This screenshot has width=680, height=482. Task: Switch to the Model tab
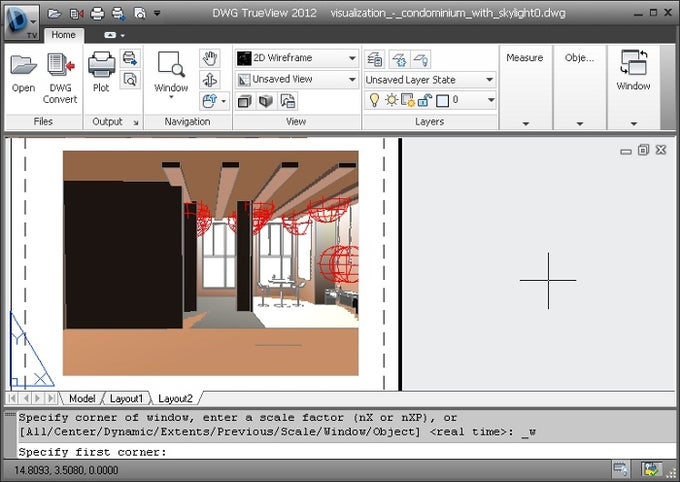pos(82,398)
